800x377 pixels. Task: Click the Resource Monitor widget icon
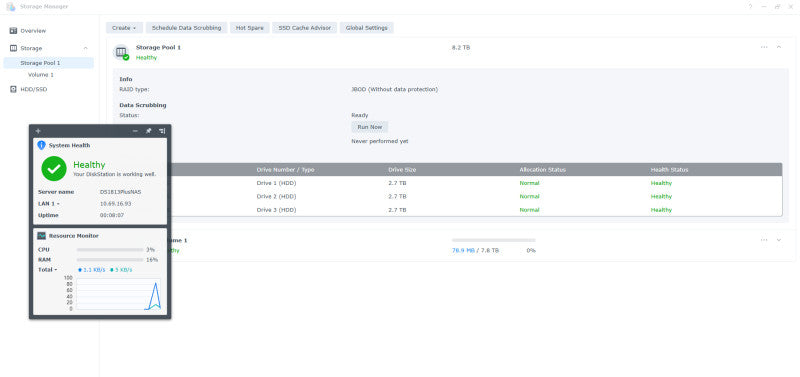coord(41,236)
